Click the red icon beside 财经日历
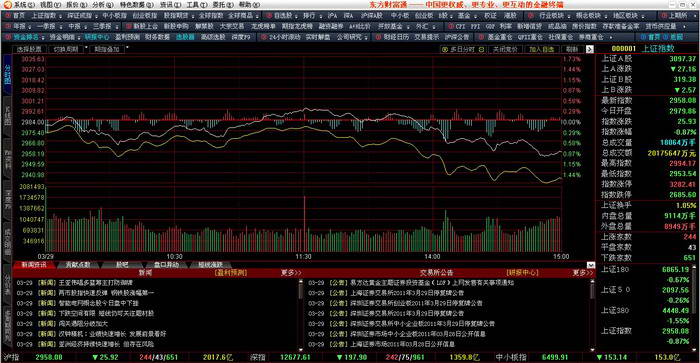Screen dimensions: 700x363 tap(378, 37)
